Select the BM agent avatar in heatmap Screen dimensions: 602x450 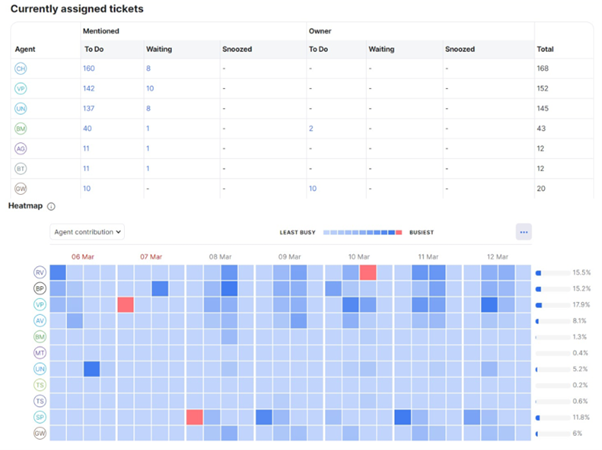click(x=40, y=337)
